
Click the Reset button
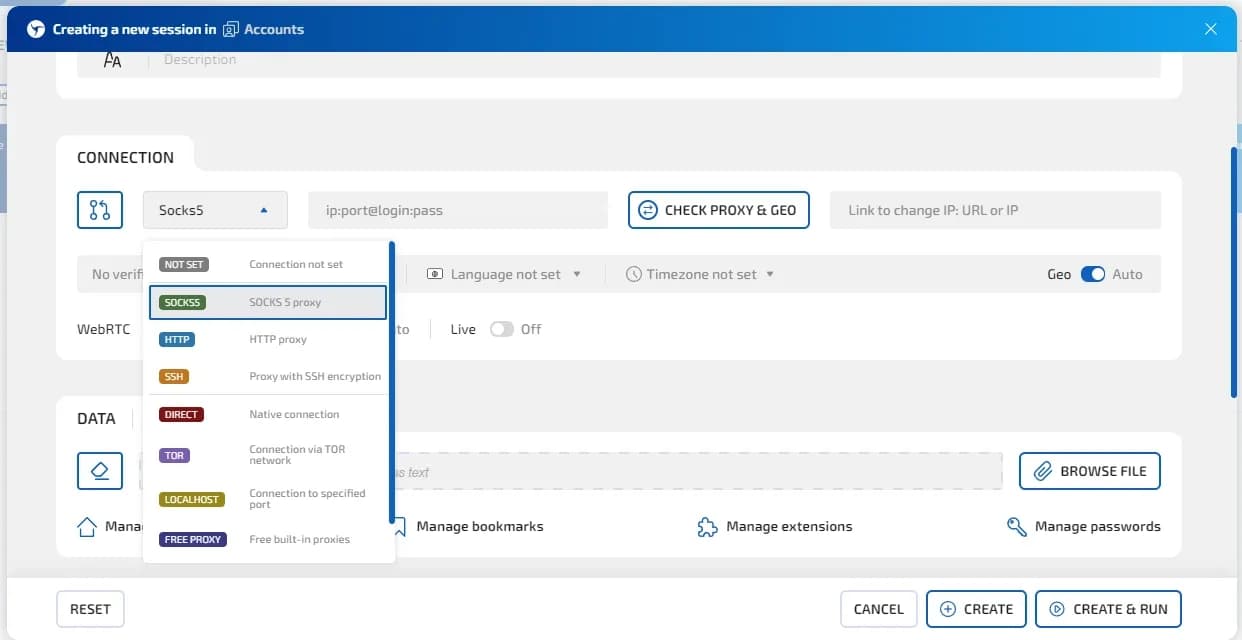click(x=90, y=608)
